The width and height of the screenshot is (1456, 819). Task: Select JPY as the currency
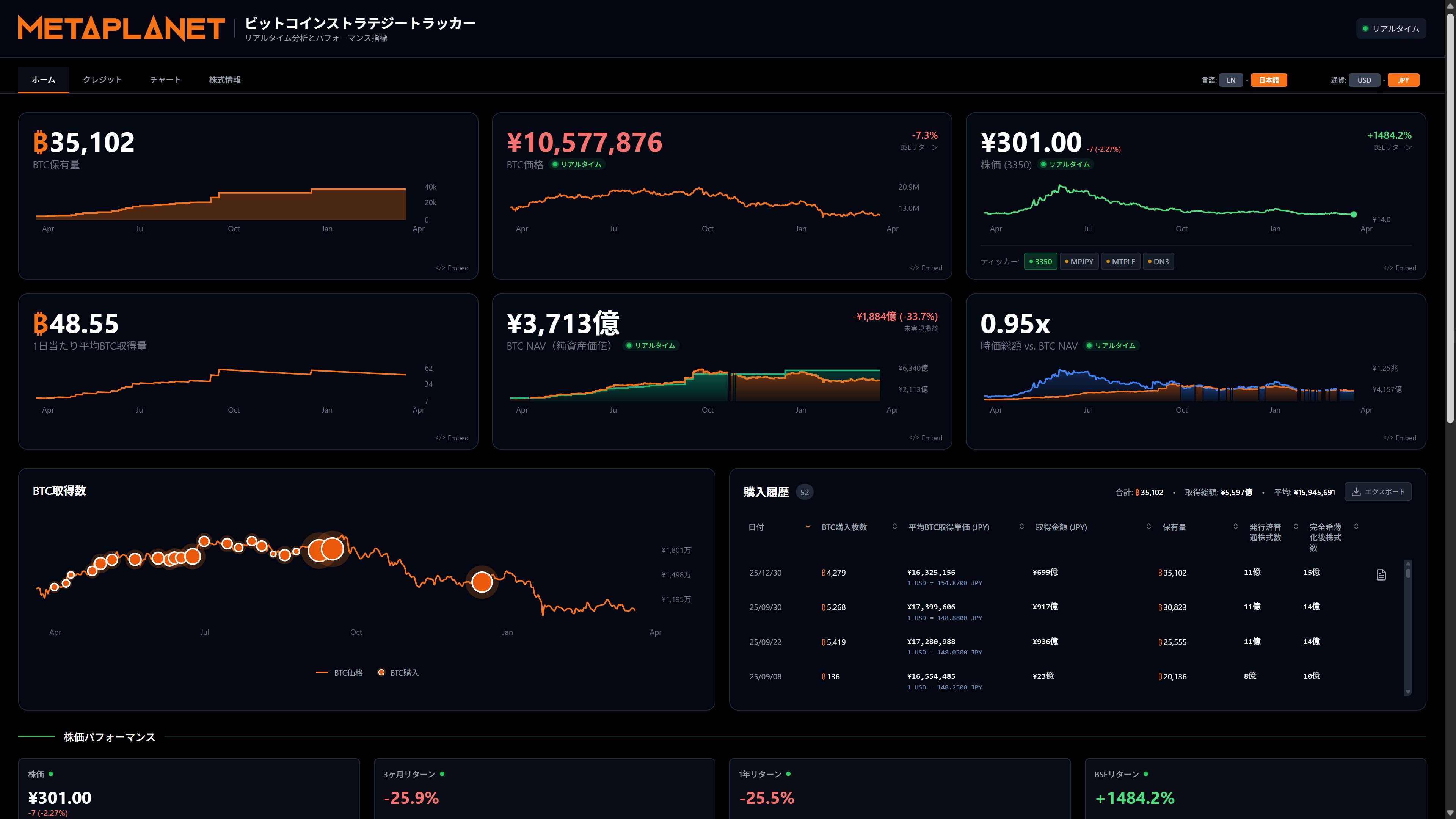1403,80
